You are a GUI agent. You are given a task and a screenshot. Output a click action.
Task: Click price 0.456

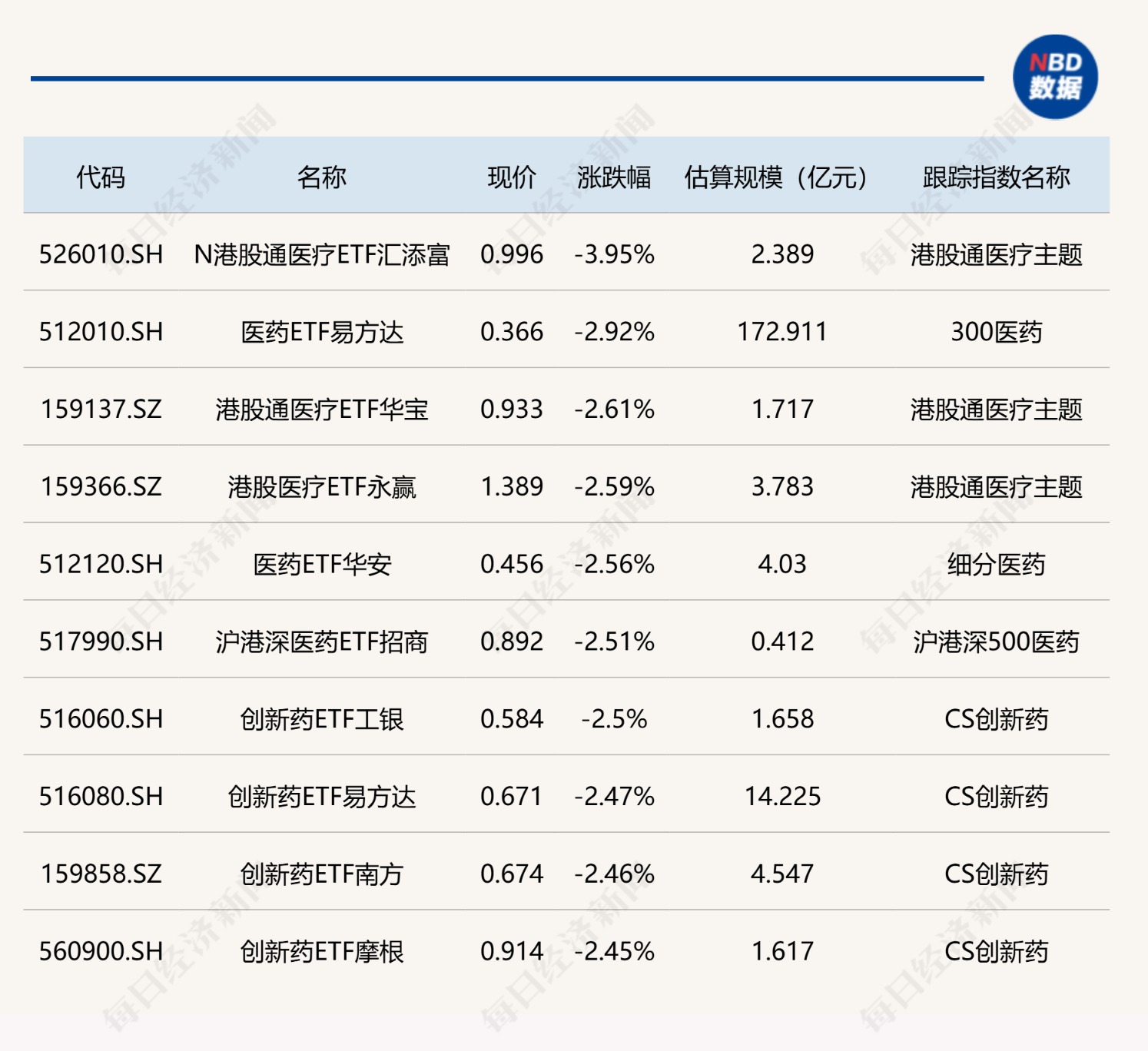pyautogui.click(x=512, y=565)
